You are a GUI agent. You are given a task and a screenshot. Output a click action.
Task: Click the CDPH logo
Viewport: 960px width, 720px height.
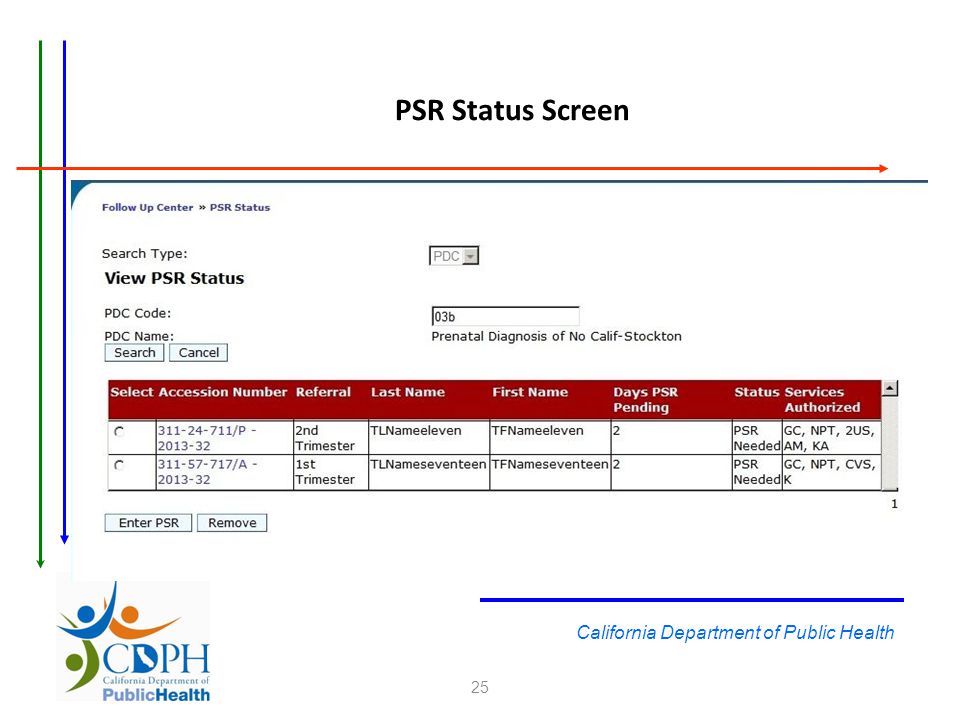[133, 641]
